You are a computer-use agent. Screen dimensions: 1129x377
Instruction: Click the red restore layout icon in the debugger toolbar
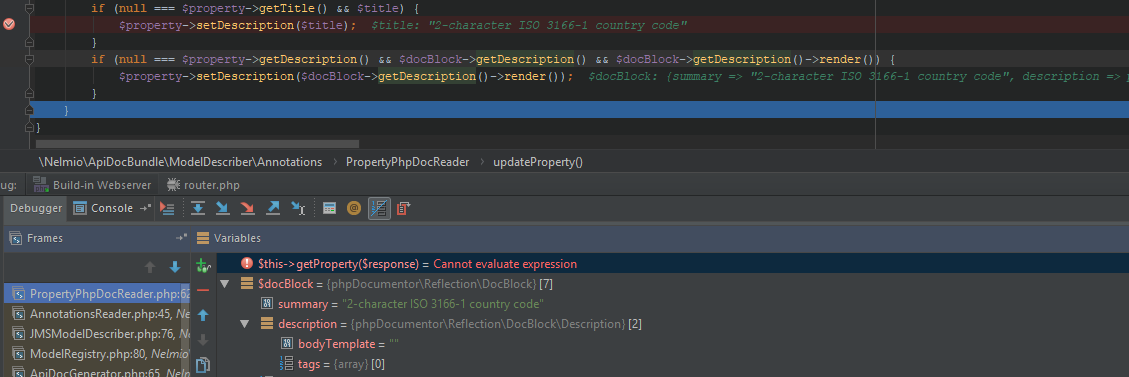tap(403, 209)
